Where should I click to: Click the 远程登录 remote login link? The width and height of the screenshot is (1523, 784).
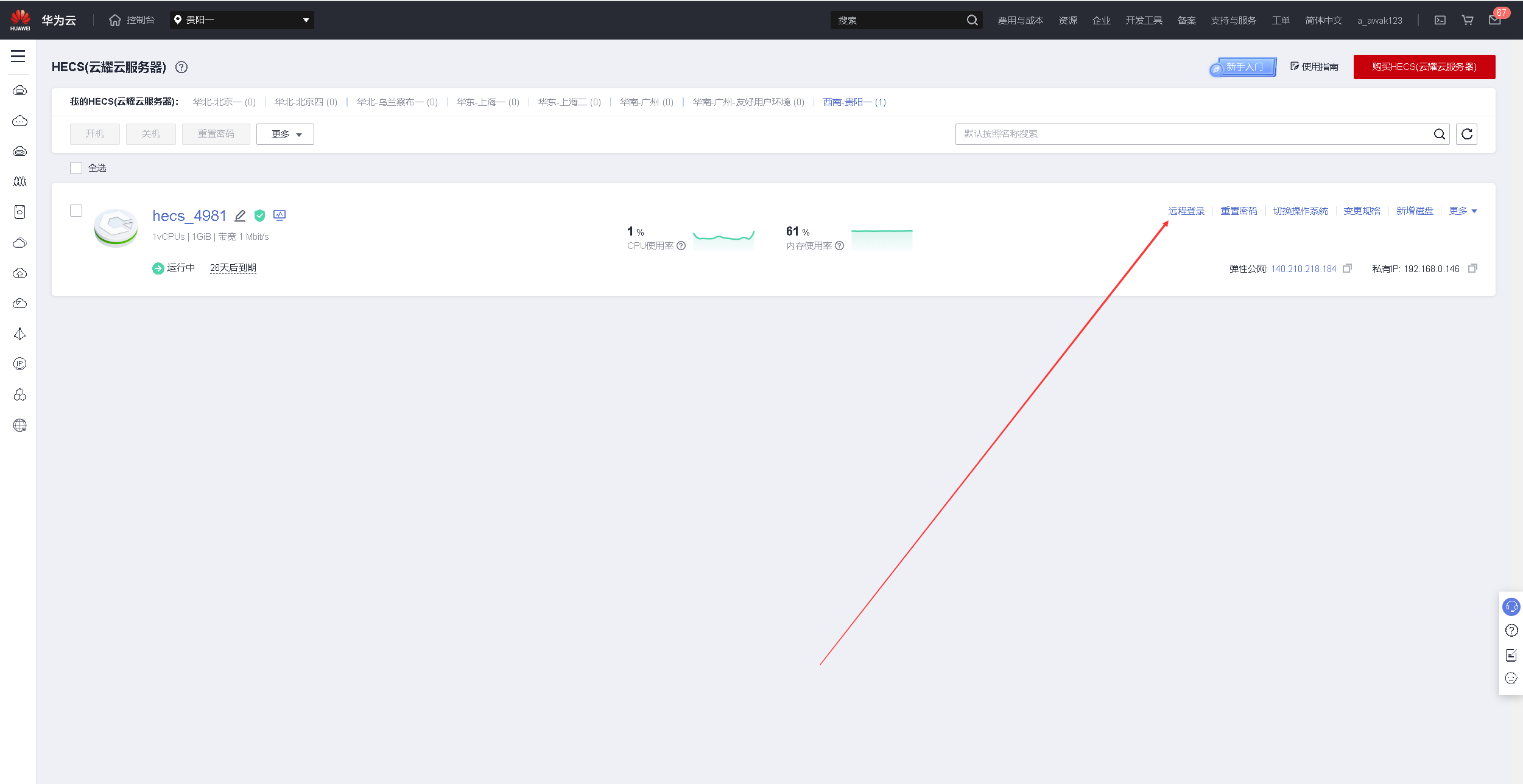pos(1186,211)
